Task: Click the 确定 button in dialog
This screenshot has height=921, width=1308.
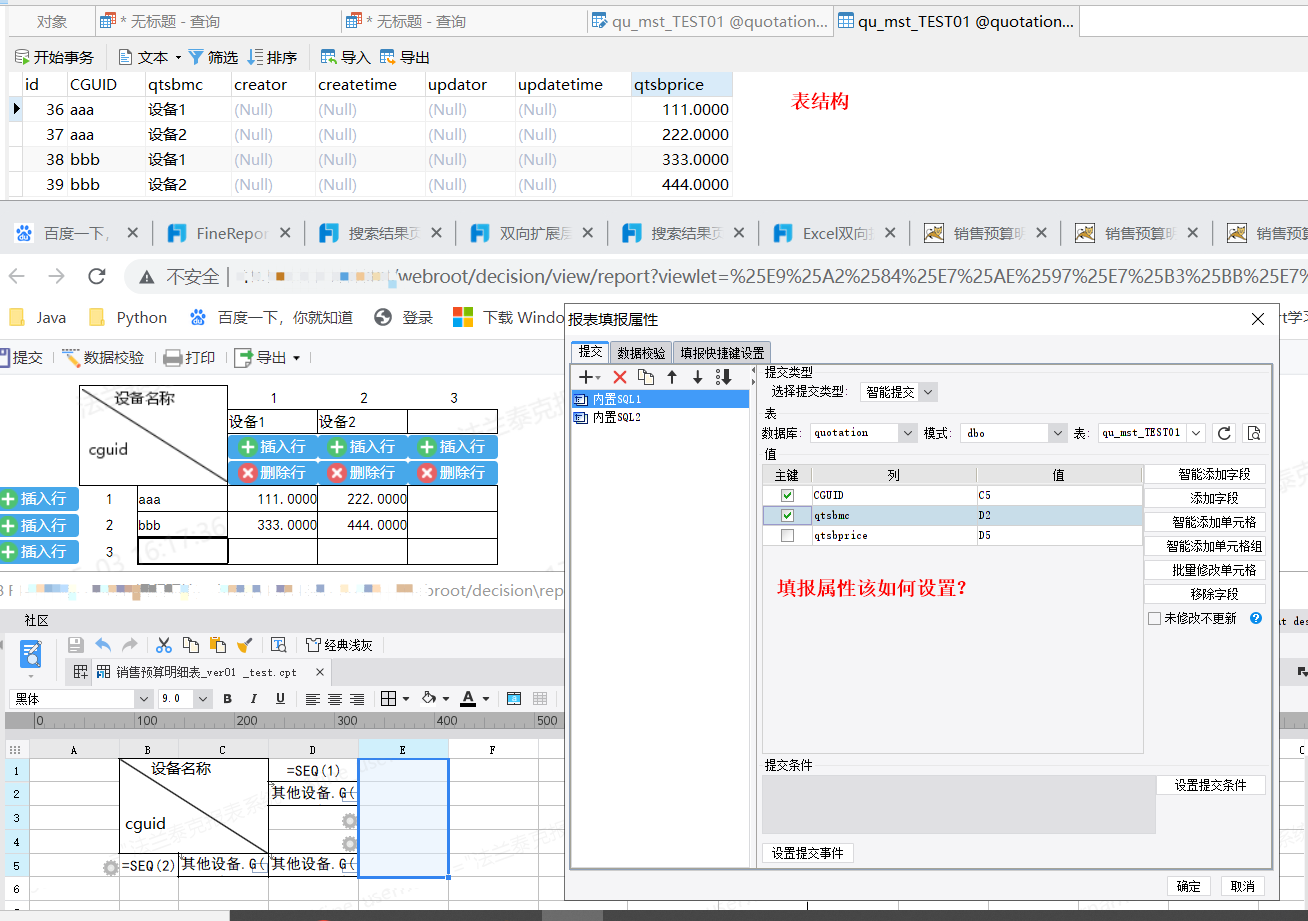Action: coord(1188,886)
